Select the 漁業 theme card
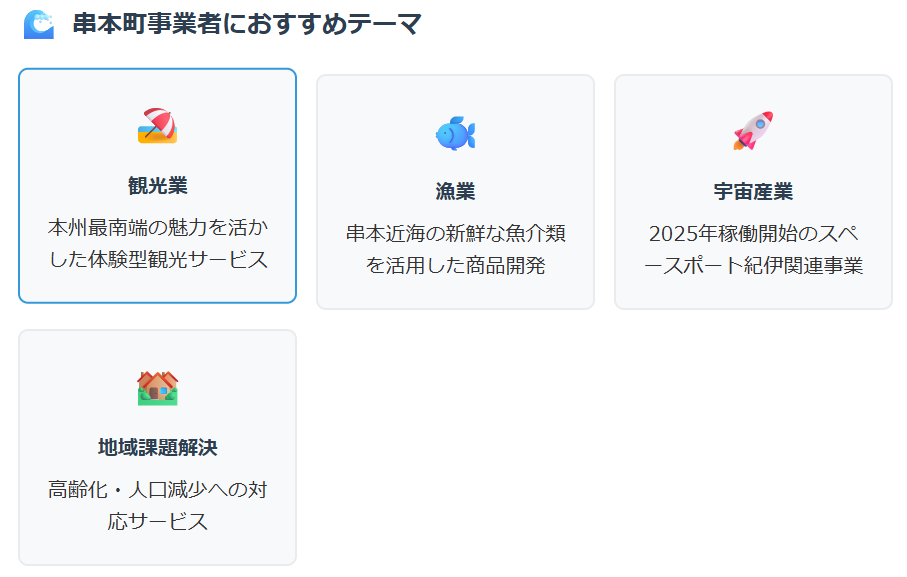The image size is (907, 577). [455, 192]
